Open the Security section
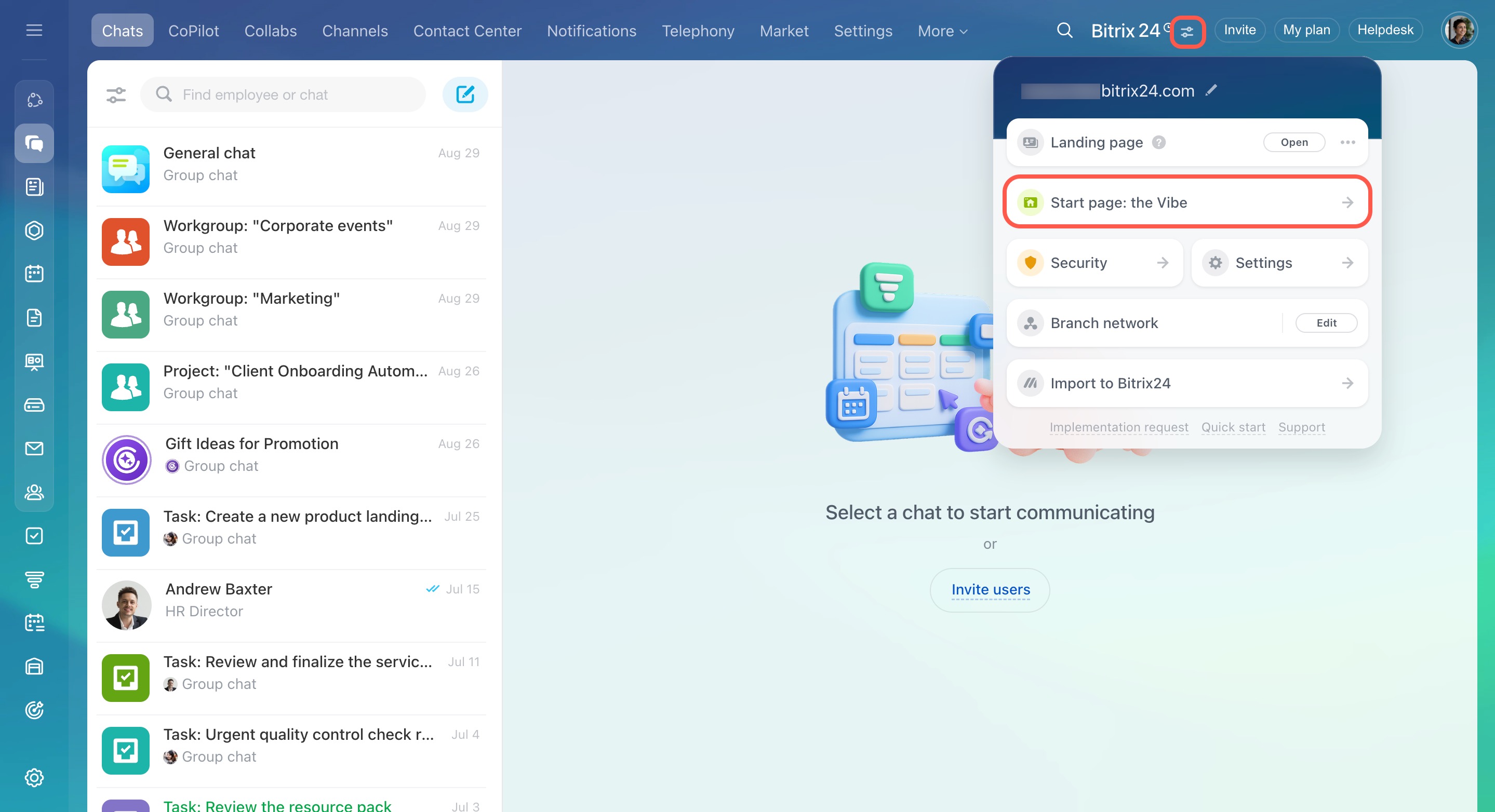 pyautogui.click(x=1094, y=262)
